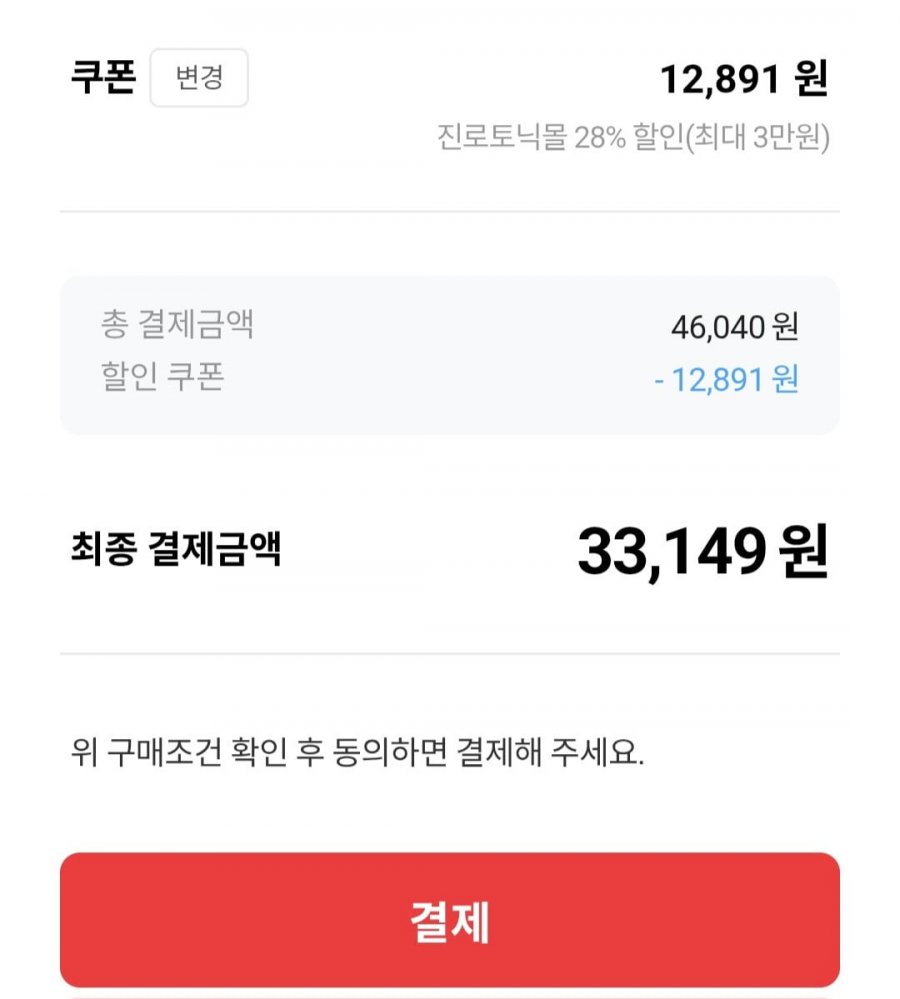Screen dimensions: 900x999
Task: Select the 33,149 final amount number
Action: click(x=671, y=551)
